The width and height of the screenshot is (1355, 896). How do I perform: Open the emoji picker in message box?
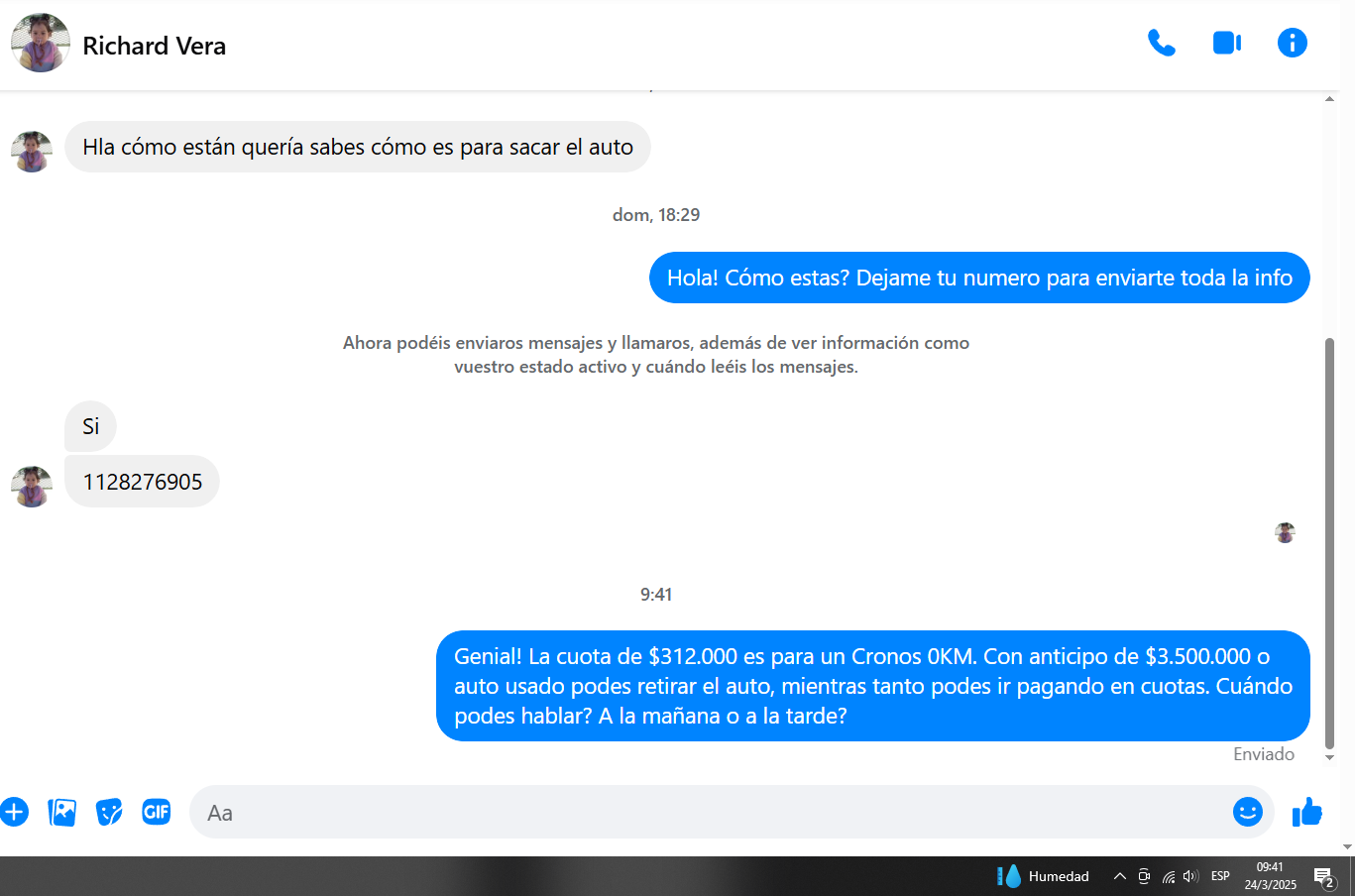[1248, 812]
